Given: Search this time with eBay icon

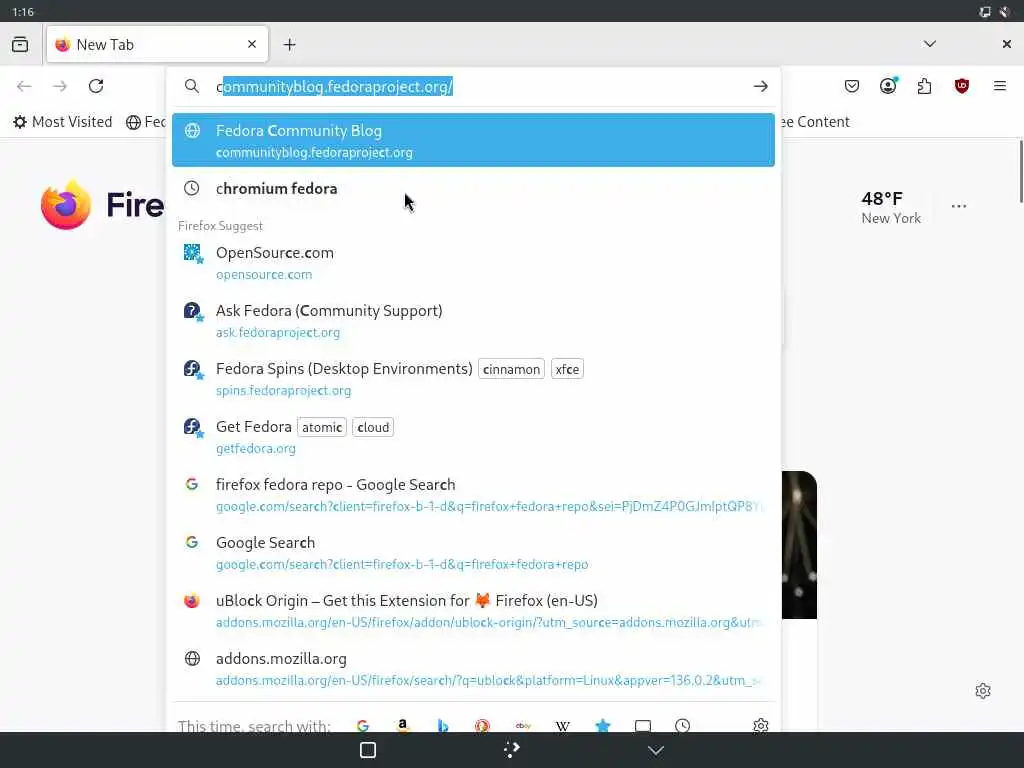Looking at the screenshot, I should pos(523,725).
